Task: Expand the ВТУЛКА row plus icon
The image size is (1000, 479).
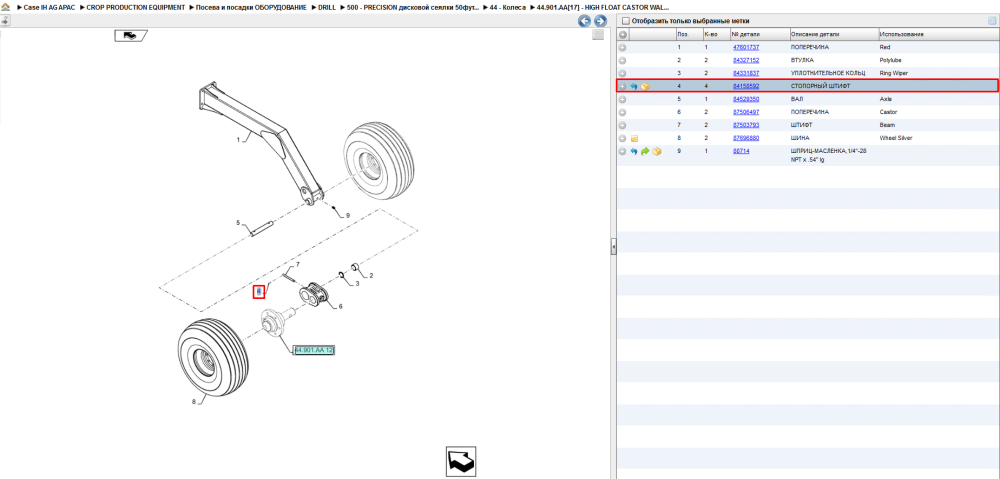Action: tap(623, 61)
